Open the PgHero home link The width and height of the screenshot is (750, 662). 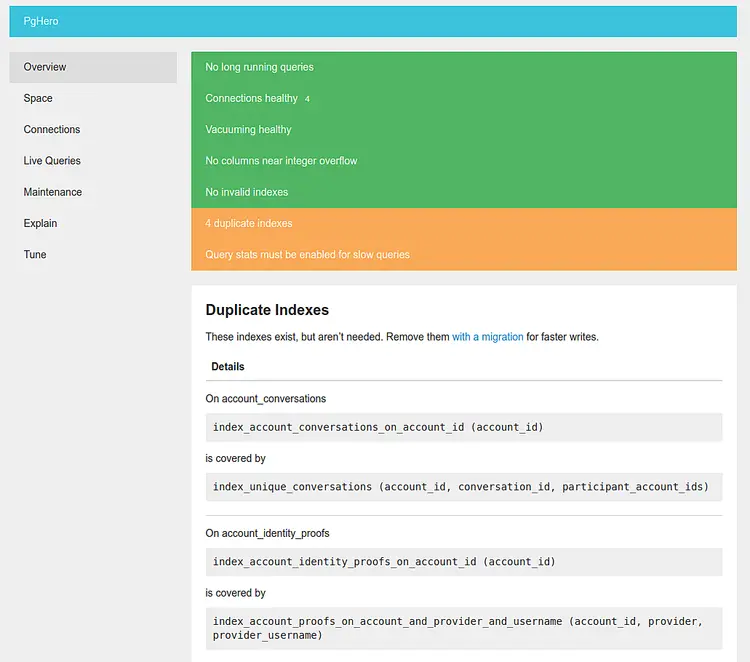pos(41,21)
